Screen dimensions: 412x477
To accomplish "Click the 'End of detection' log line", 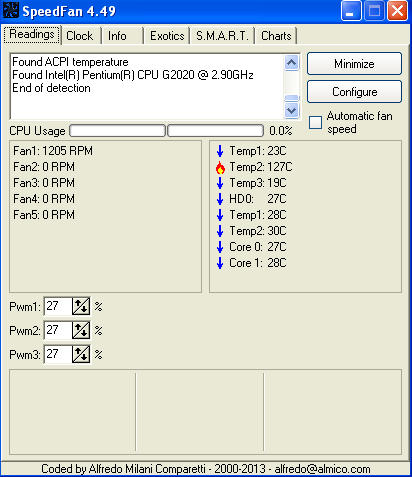I will [x=51, y=88].
